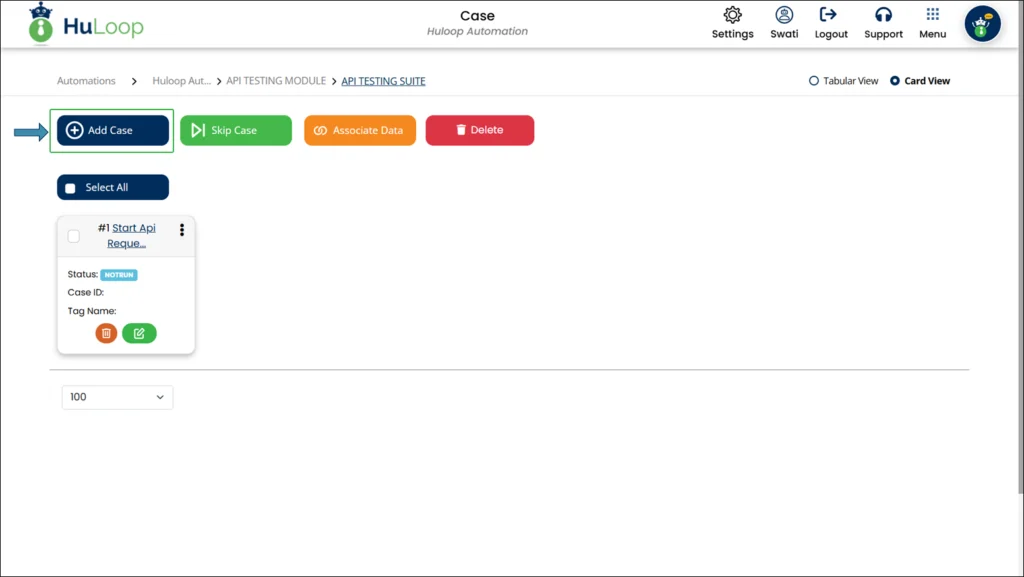Screen dimensions: 1024x577
Task: Open the Start Api Reque... case link
Action: [131, 236]
